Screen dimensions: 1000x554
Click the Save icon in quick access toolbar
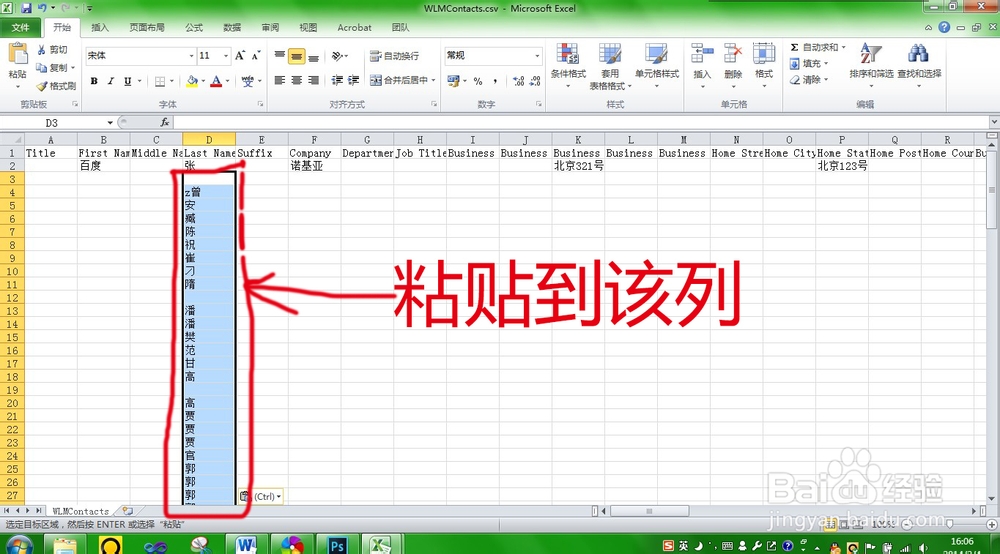pyautogui.click(x=26, y=8)
